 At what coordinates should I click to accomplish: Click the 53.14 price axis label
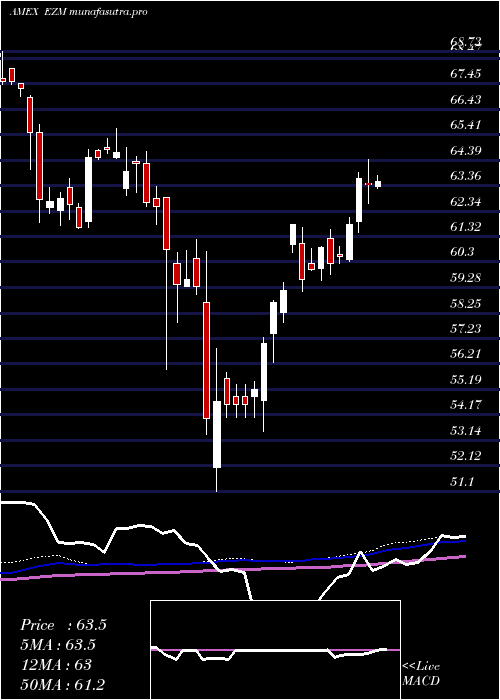(x=466, y=431)
